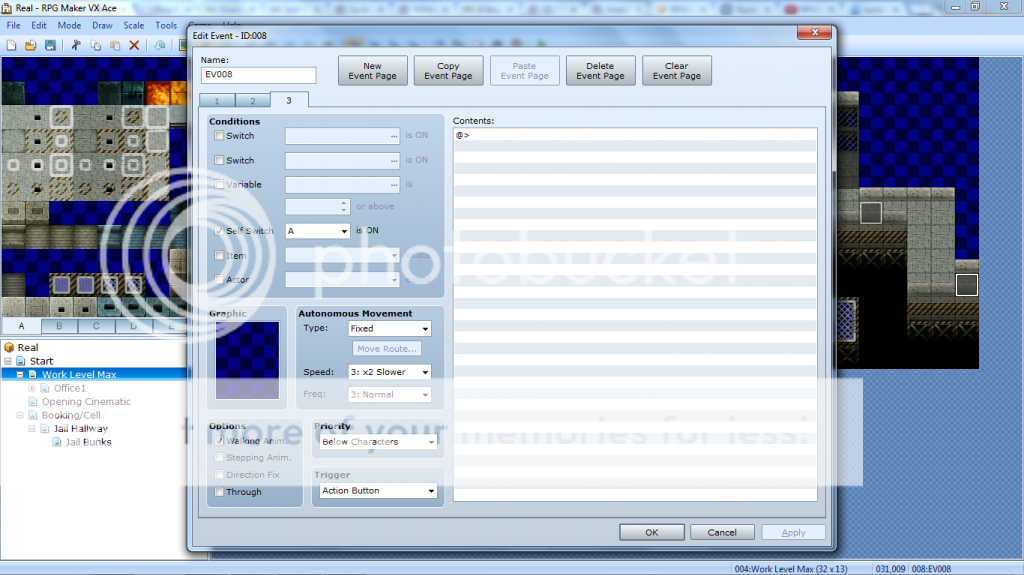This screenshot has height=575, width=1024.
Task: Switch to event page tab 1
Action: pyautogui.click(x=216, y=101)
